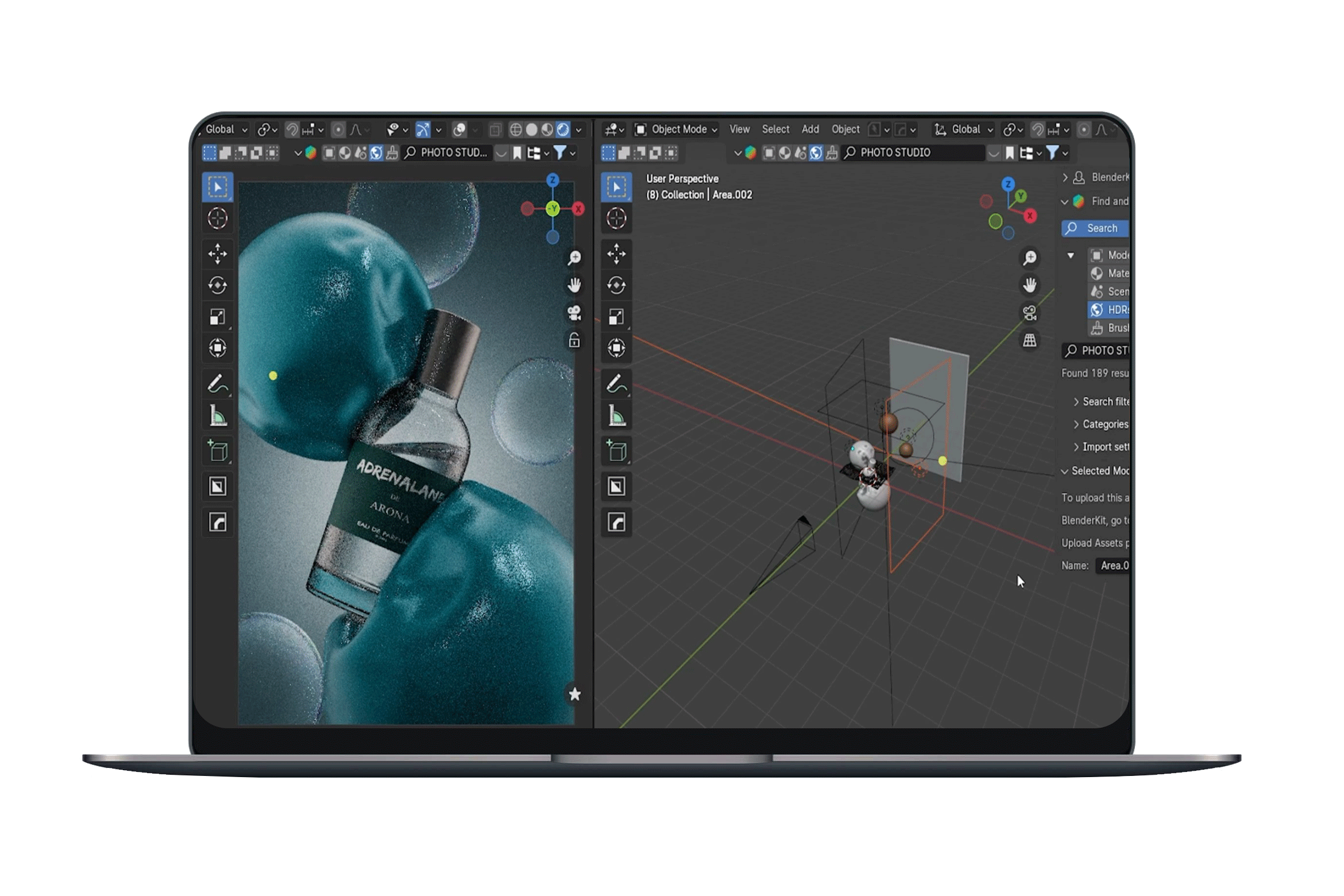1344x896 pixels.
Task: Select the HDRs asset type entry
Action: 1109,310
